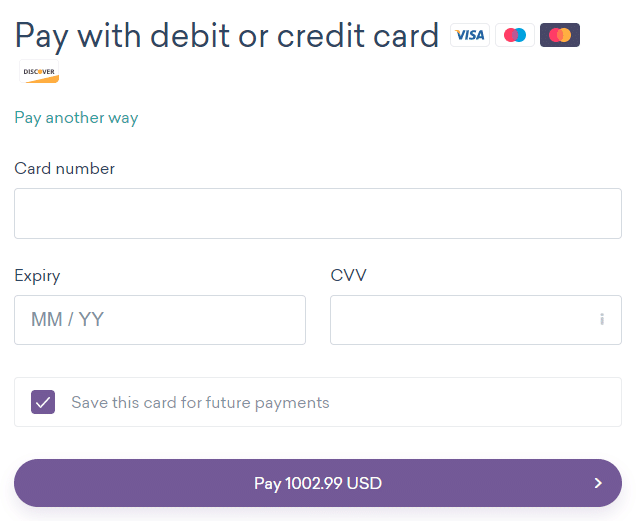Open the Pay another way link
This screenshot has height=521, width=637.
tap(76, 118)
